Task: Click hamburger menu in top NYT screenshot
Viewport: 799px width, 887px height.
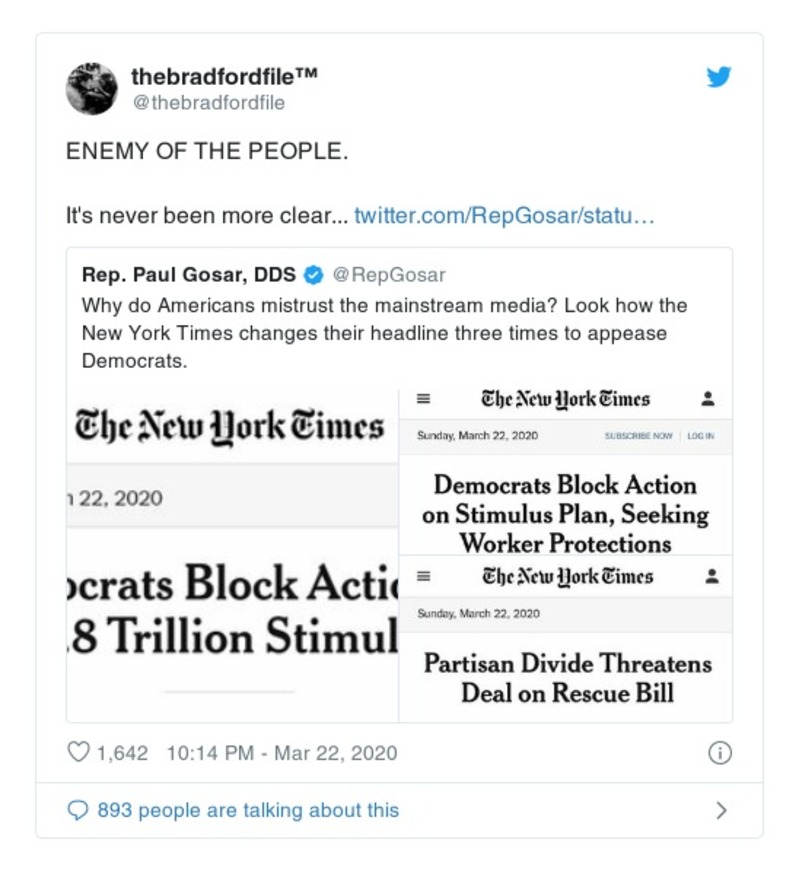Action: (423, 399)
